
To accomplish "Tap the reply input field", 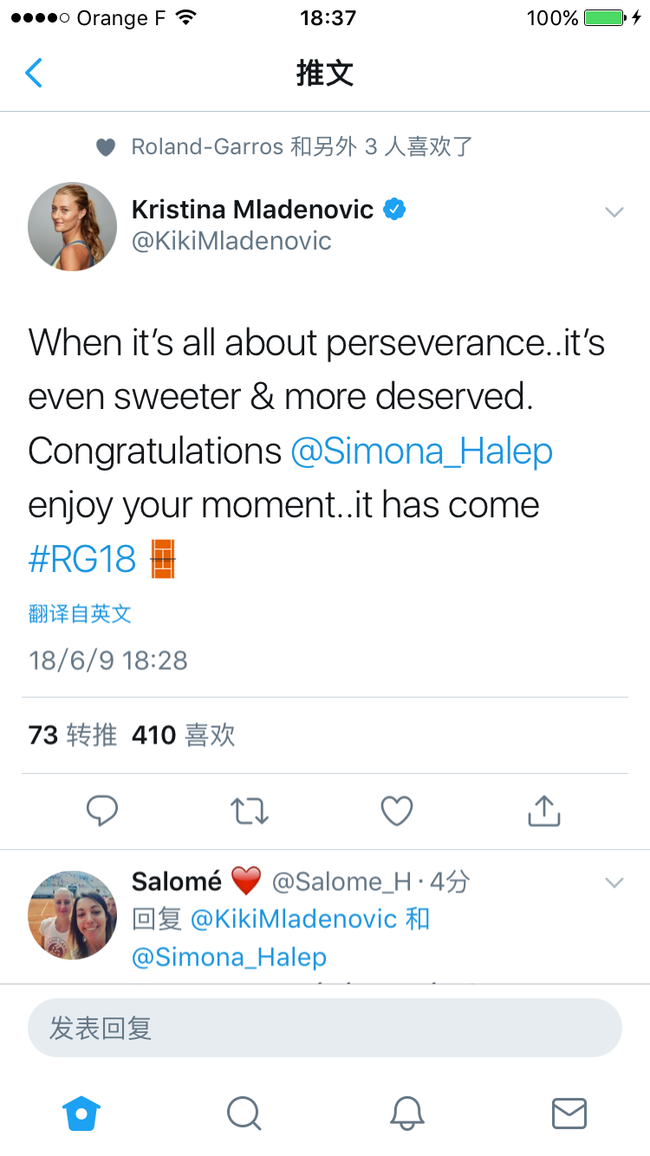I will (325, 1028).
